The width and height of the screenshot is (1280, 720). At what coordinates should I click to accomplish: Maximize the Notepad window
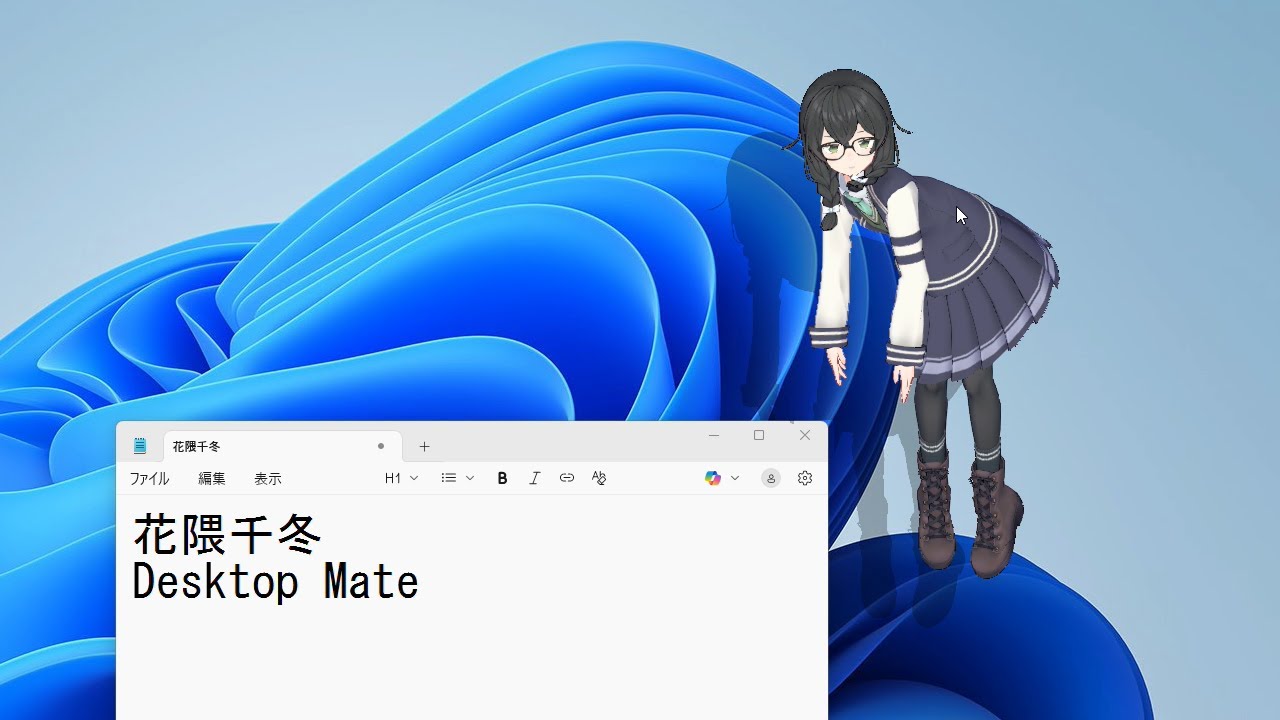point(759,435)
